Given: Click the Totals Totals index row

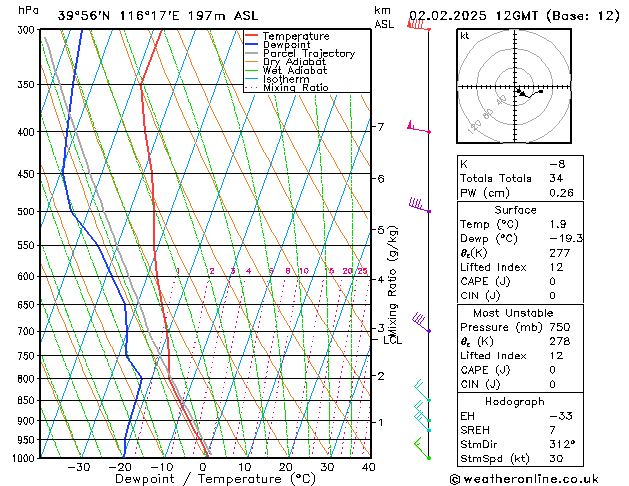Looking at the screenshot, I should coord(520,178).
